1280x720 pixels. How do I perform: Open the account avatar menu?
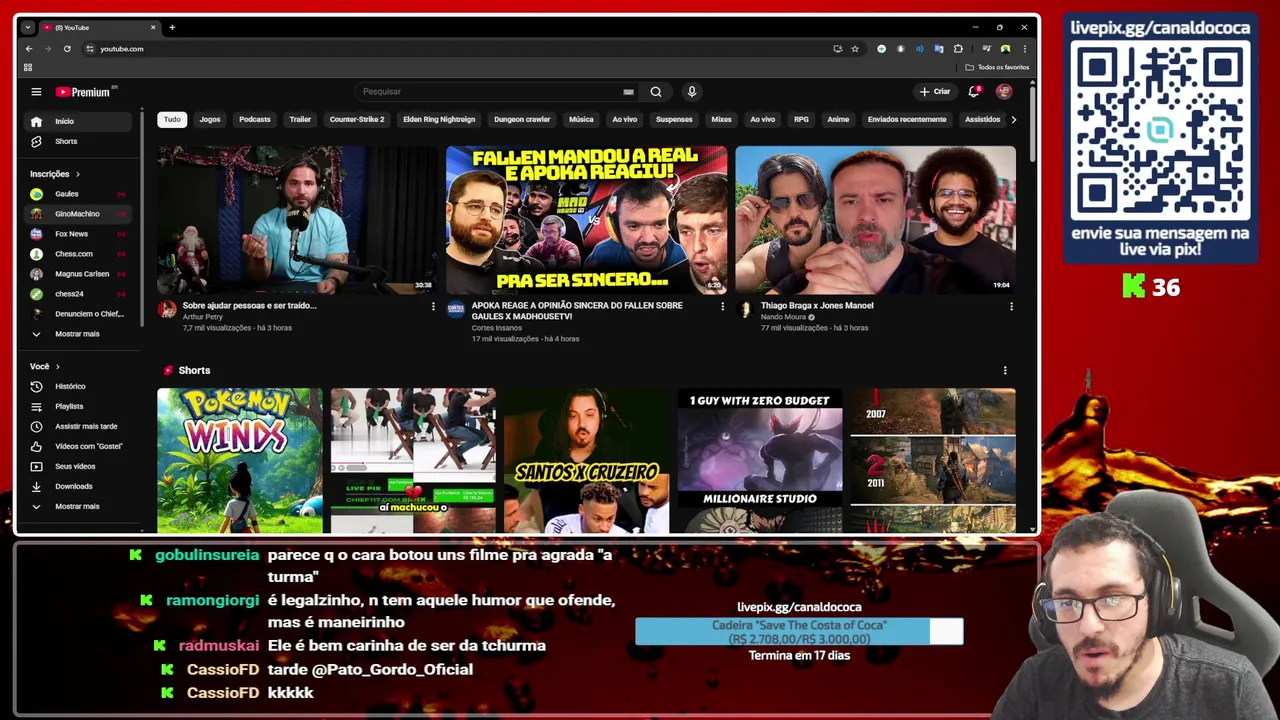[x=1004, y=92]
